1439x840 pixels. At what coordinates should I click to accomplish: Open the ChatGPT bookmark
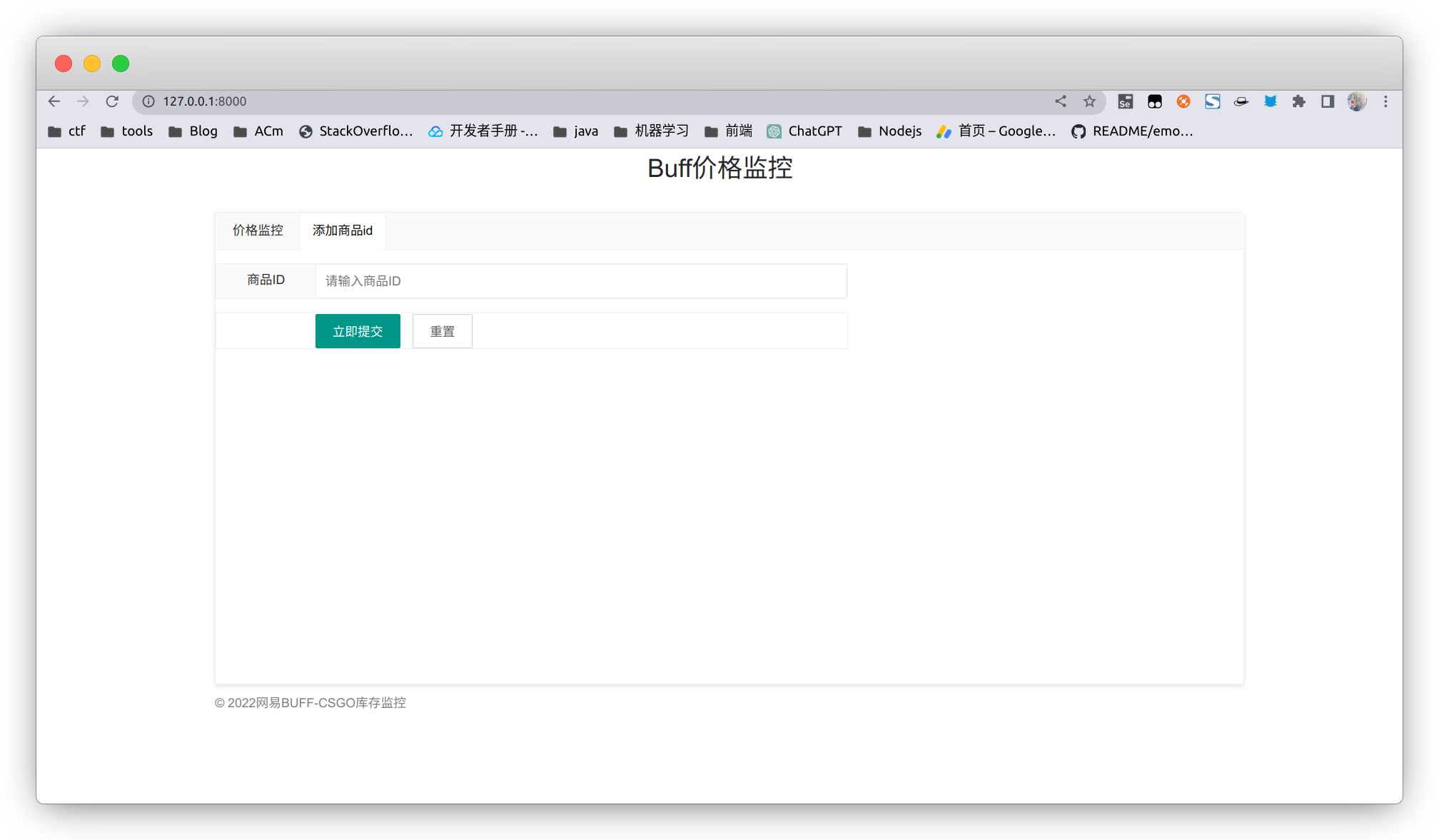click(x=805, y=131)
